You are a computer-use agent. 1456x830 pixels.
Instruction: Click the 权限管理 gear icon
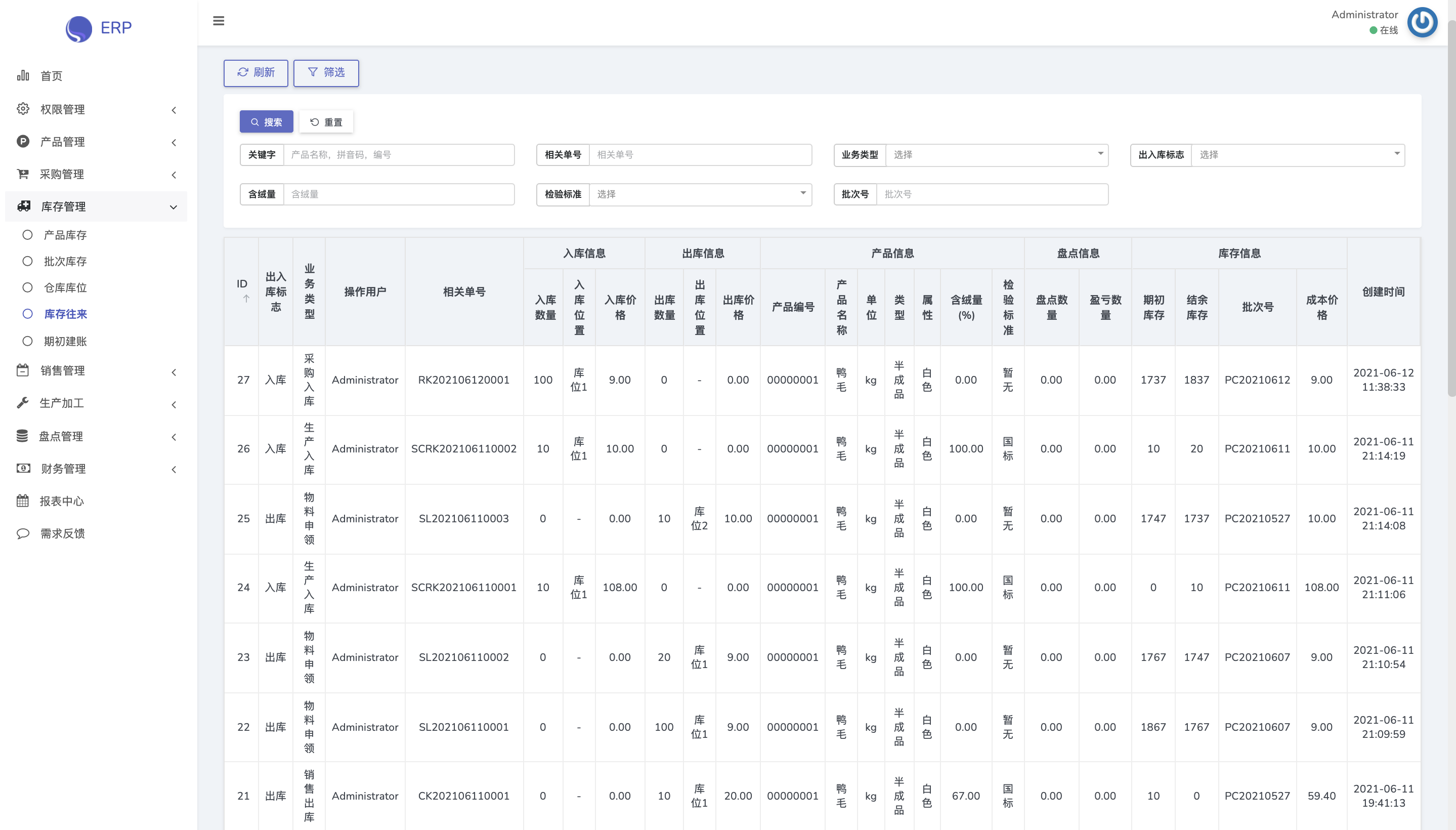[x=23, y=109]
